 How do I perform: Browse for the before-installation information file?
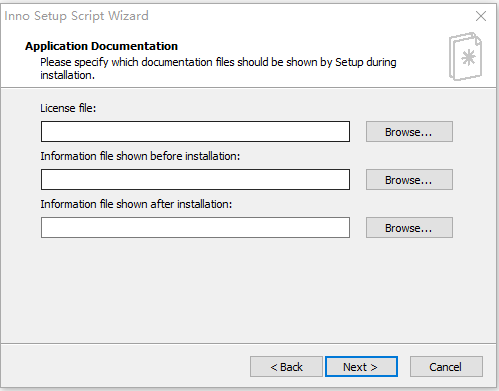[x=409, y=180]
